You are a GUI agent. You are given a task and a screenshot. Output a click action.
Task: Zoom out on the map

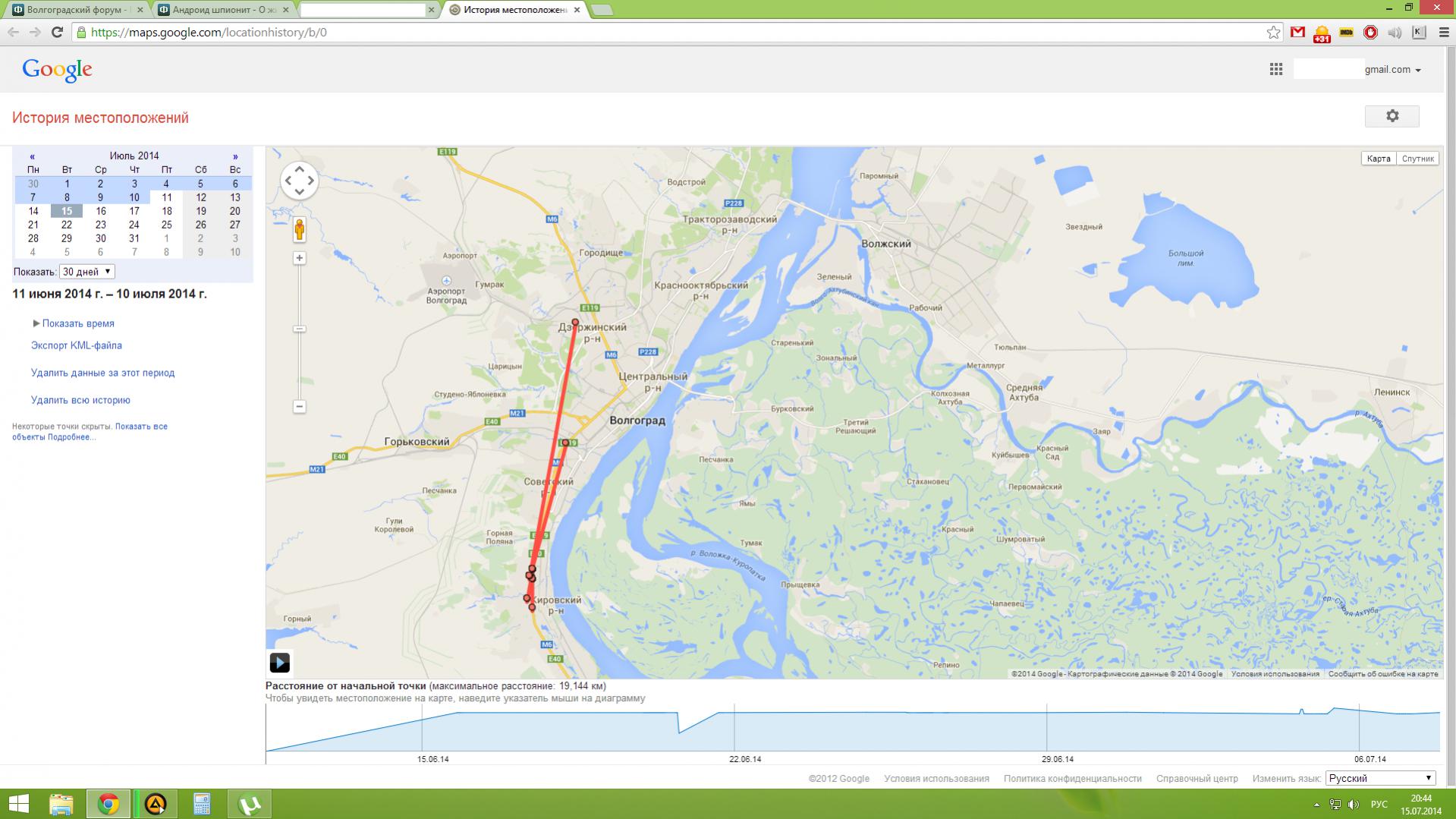click(x=300, y=406)
